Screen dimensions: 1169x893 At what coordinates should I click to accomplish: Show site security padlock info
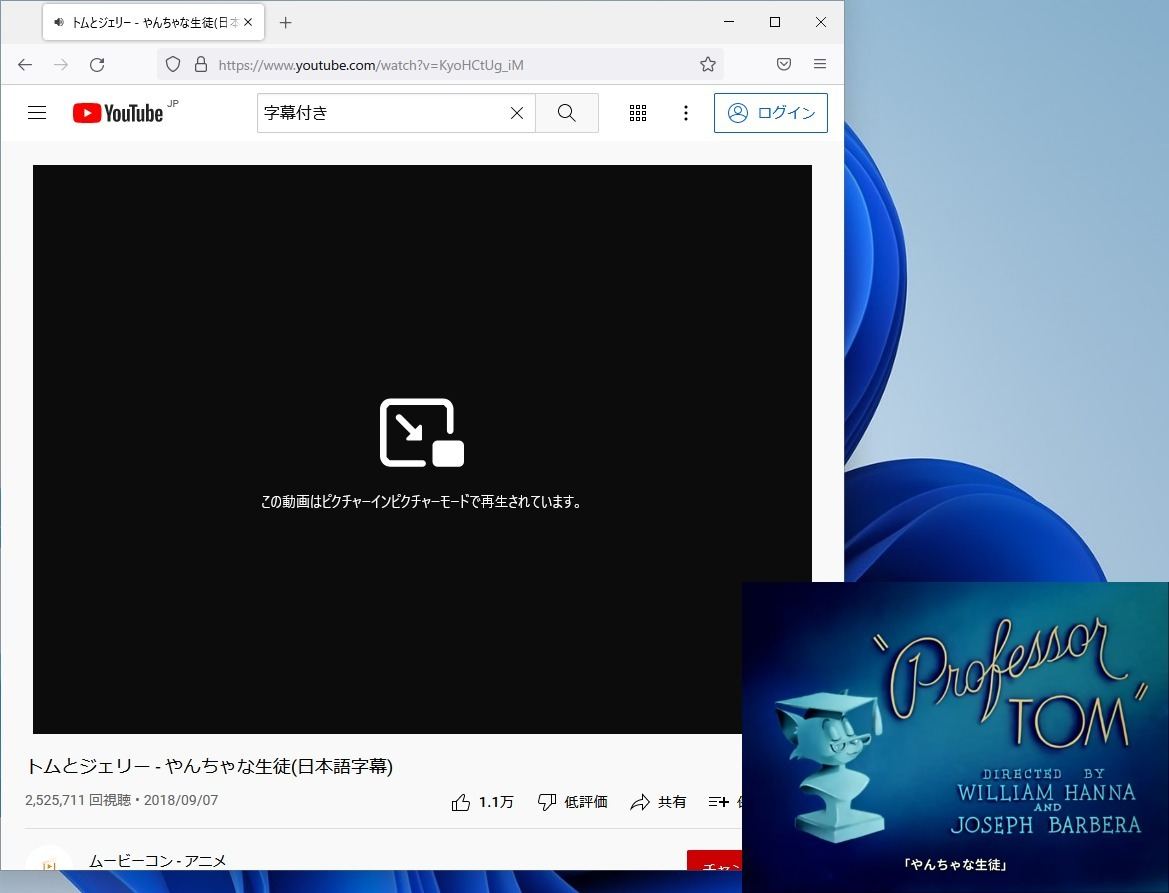pyautogui.click(x=201, y=65)
